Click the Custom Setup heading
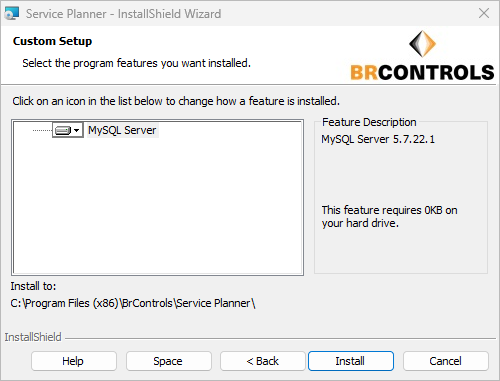The height and width of the screenshot is (381, 500). point(52,41)
